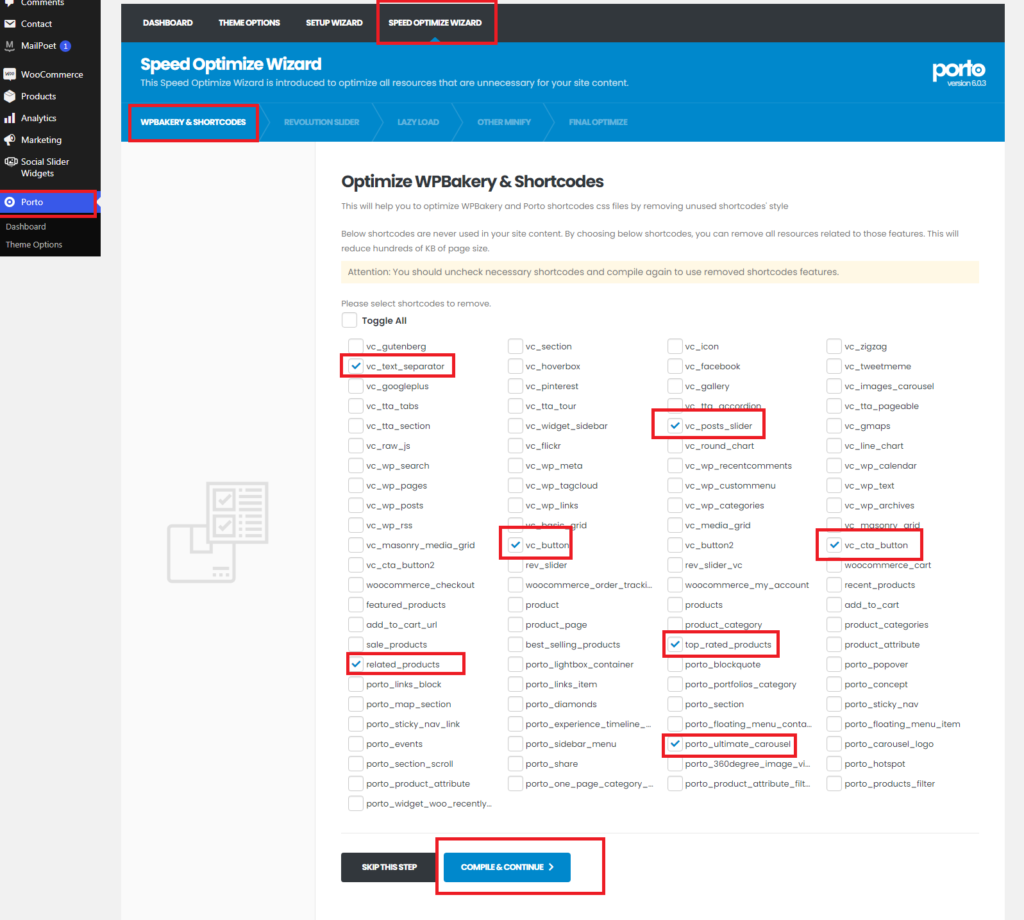Screen dimensions: 1024x920
Task: Check the rev_slider checkbox
Action: click(515, 565)
